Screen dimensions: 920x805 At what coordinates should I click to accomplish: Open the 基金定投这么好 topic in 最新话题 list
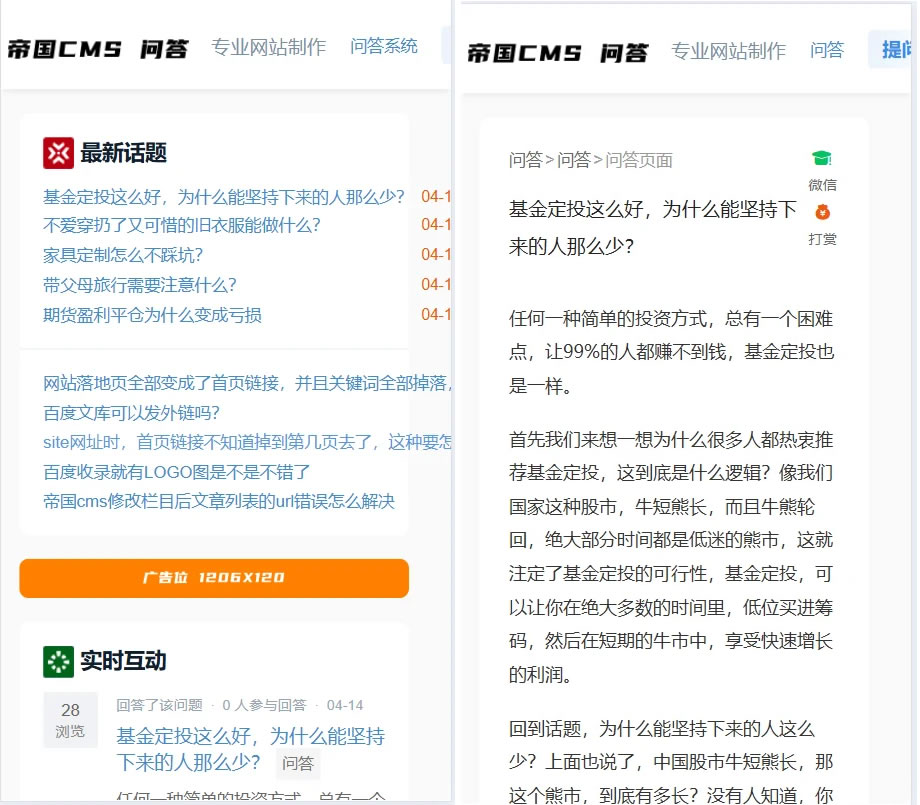224,197
